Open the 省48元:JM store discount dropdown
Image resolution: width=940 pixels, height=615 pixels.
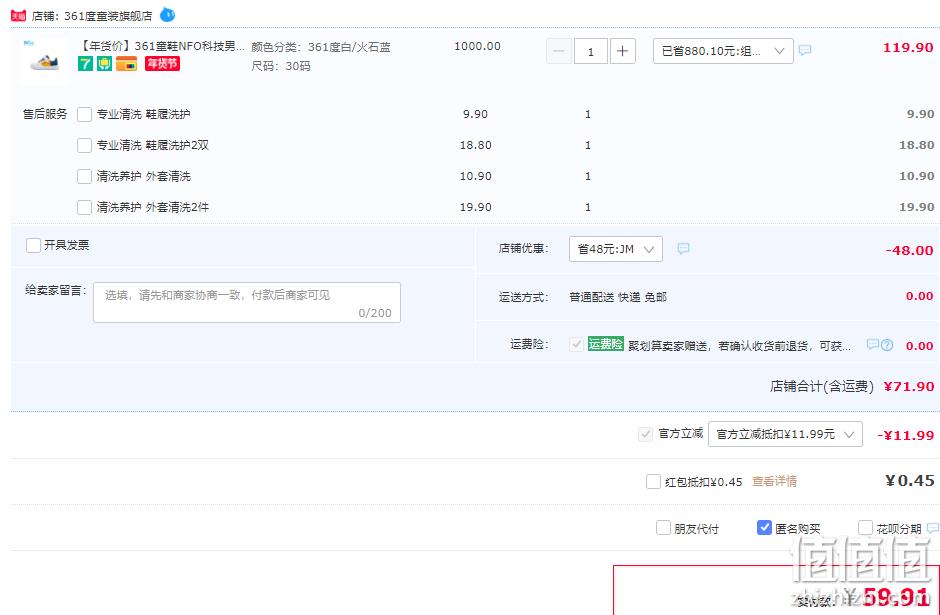pyautogui.click(x=616, y=249)
